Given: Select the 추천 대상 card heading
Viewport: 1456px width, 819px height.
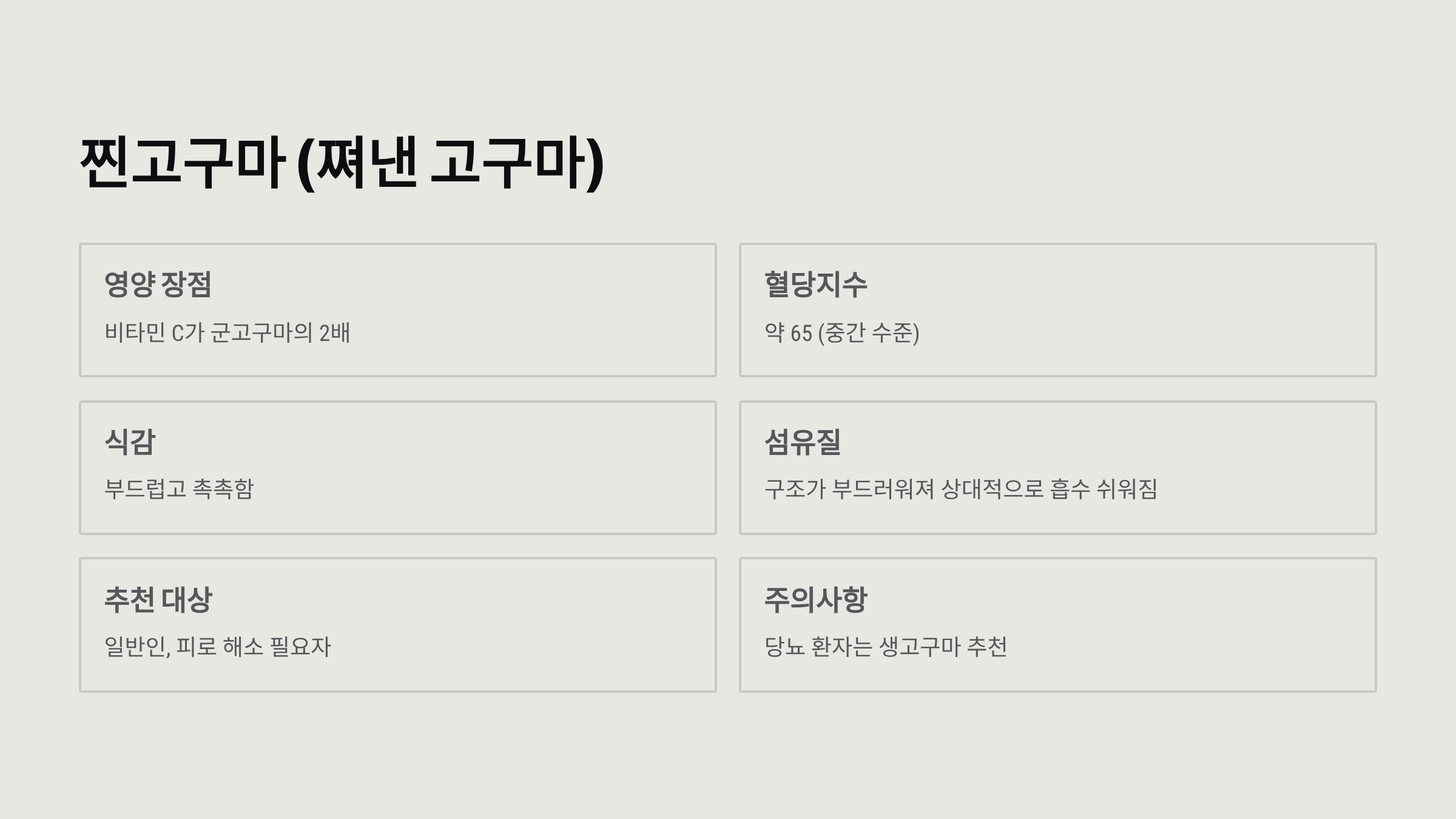Looking at the screenshot, I should click(158, 599).
